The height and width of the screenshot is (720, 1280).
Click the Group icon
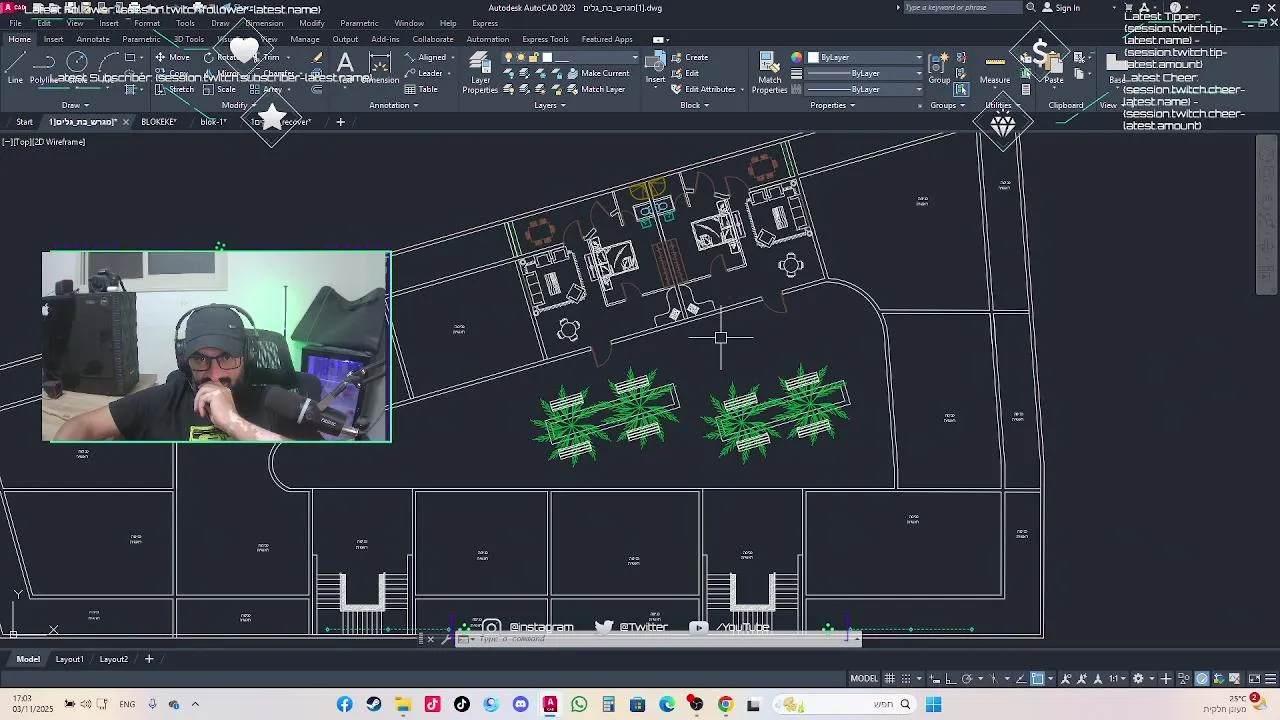(x=939, y=68)
